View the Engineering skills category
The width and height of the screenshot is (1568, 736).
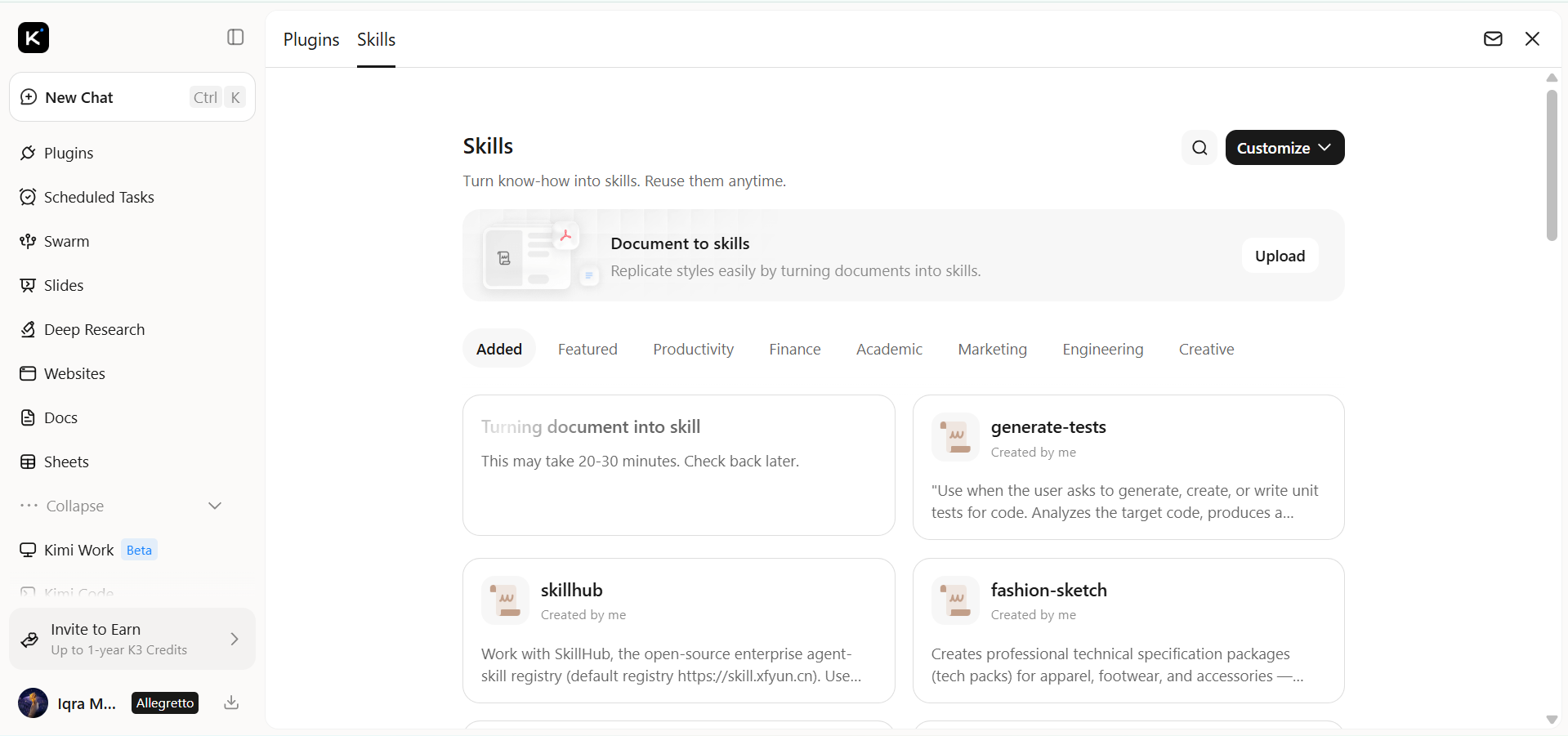(x=1103, y=349)
